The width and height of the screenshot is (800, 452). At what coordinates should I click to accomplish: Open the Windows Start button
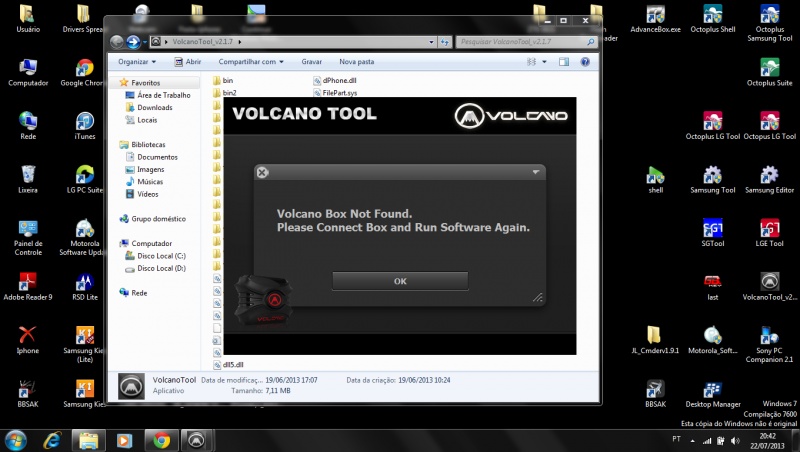click(15, 440)
